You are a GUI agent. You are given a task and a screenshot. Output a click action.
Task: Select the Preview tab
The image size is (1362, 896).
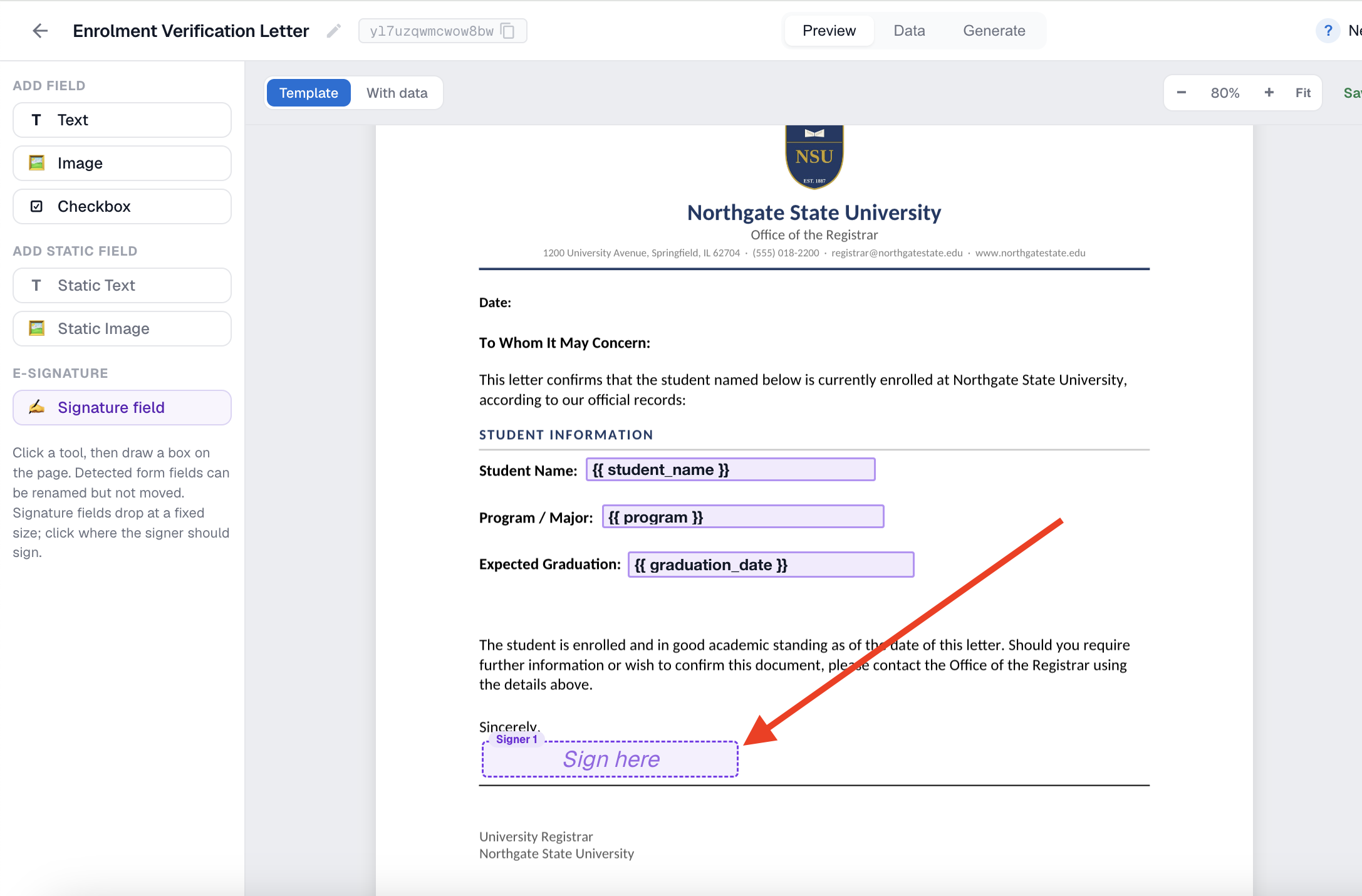829,31
